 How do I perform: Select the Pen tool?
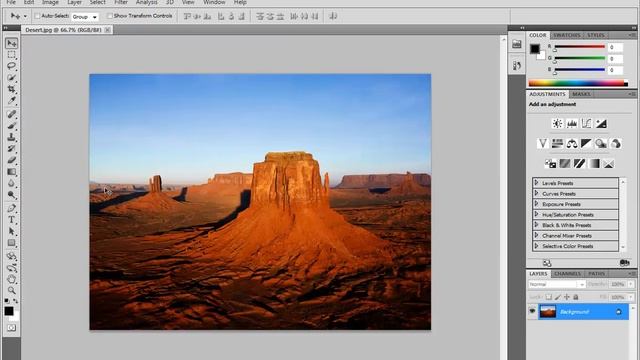(x=11, y=209)
